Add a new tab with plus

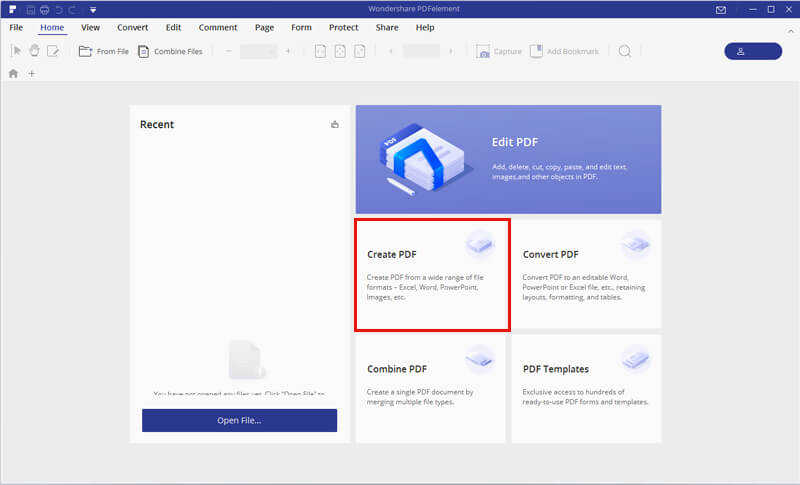32,73
